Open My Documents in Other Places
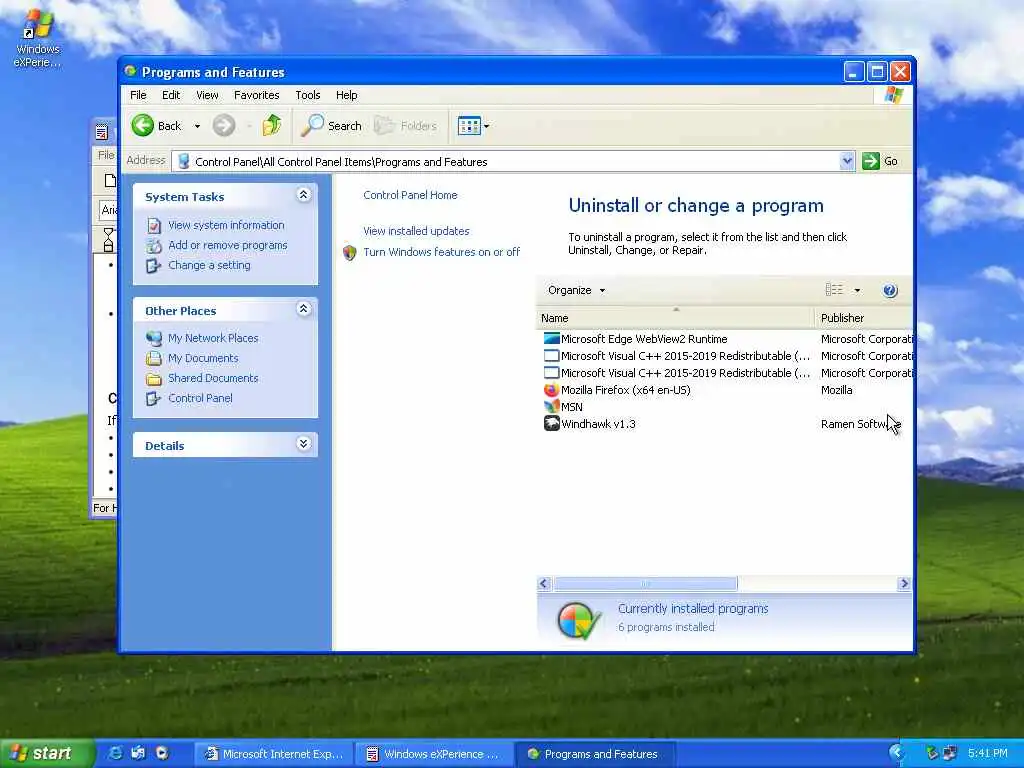The height and width of the screenshot is (768, 1024). pyautogui.click(x=203, y=359)
